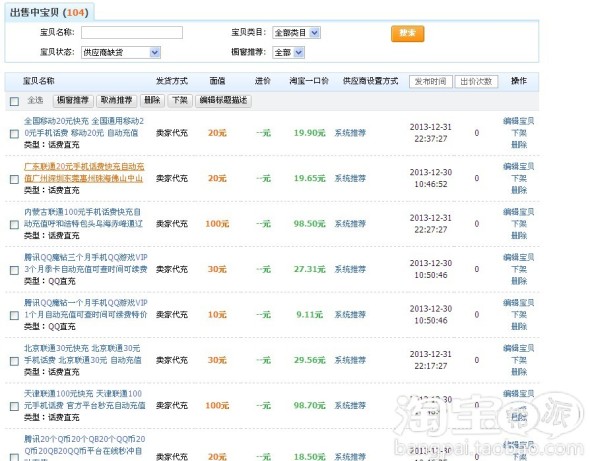590x461 pixels.
Task: Click 编辑宝贝 for QQ魔钻一个月 row
Action: tap(519, 303)
